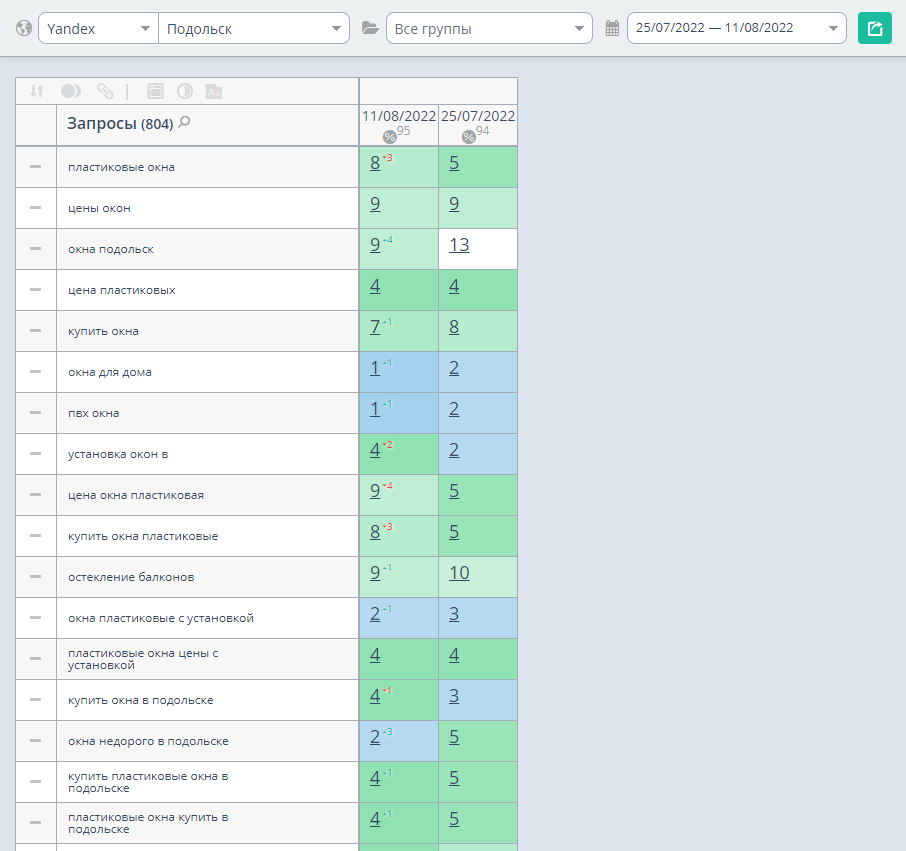Viewport: 906px width, 851px height.
Task: Click the green export button
Action: (874, 28)
